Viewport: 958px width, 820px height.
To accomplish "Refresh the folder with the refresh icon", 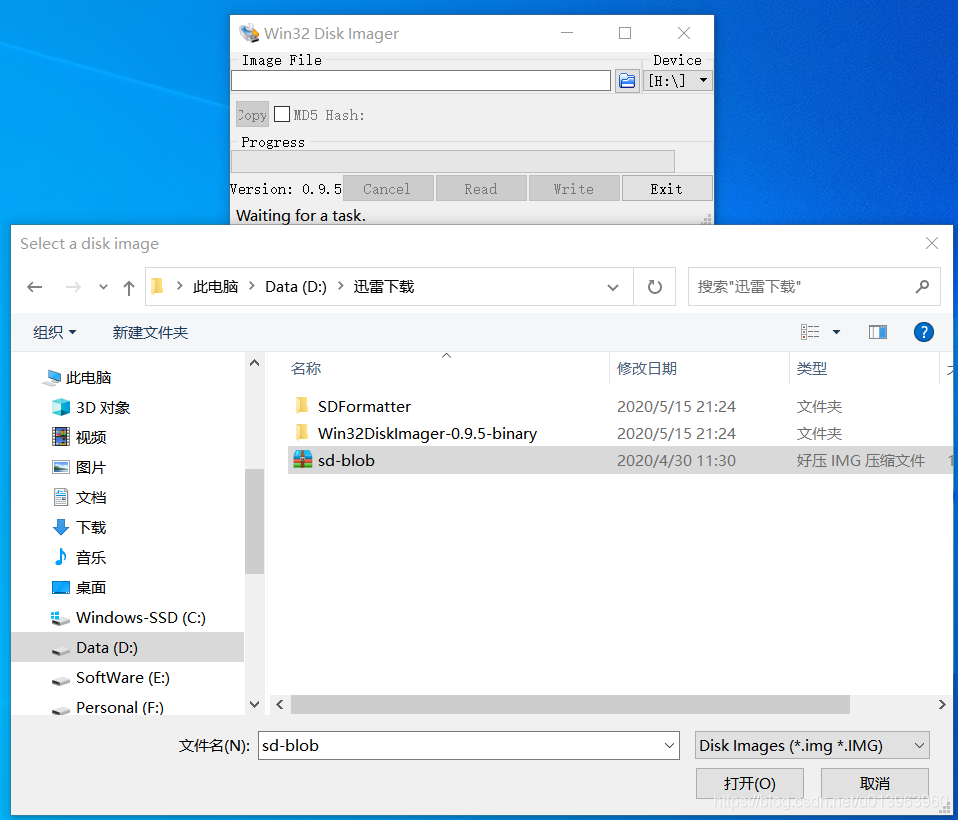I will tap(654, 287).
